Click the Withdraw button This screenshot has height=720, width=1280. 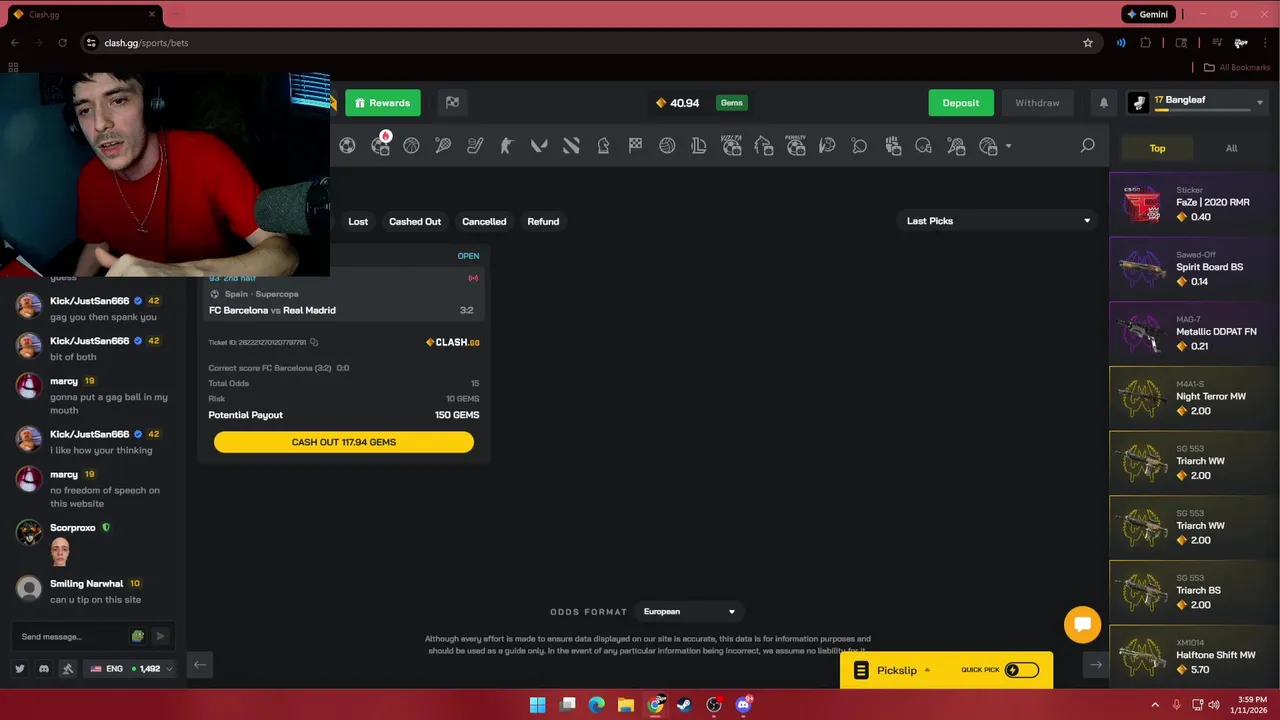click(1037, 103)
